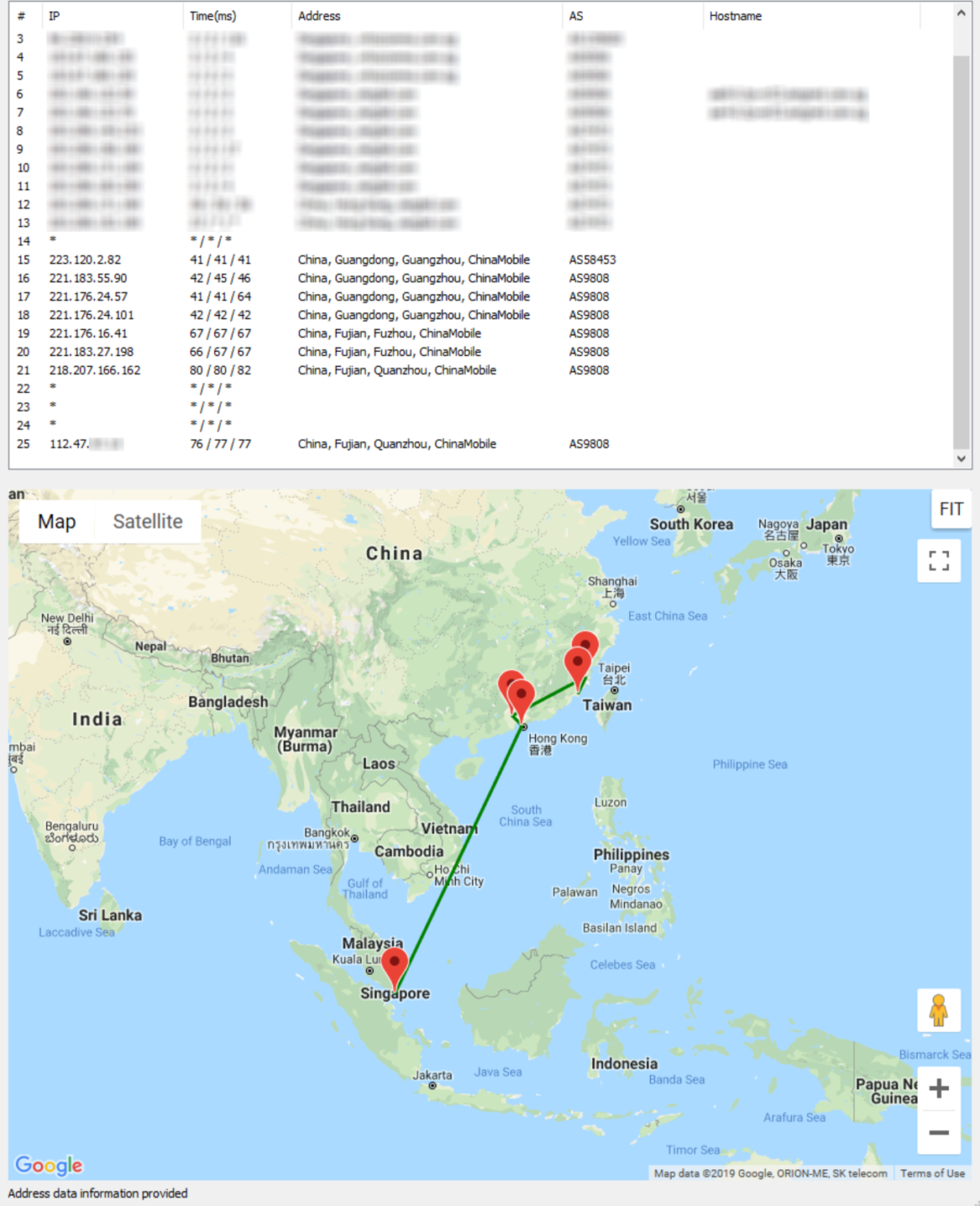
Task: Select the 112.47 IP in hop 25
Action: click(x=85, y=444)
